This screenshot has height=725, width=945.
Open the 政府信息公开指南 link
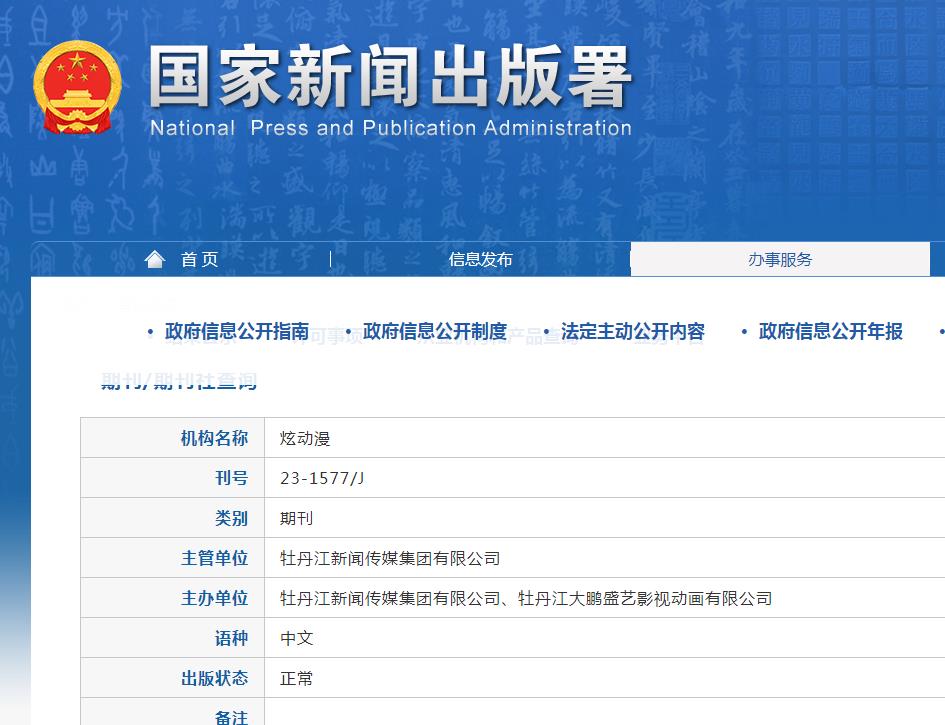235,332
